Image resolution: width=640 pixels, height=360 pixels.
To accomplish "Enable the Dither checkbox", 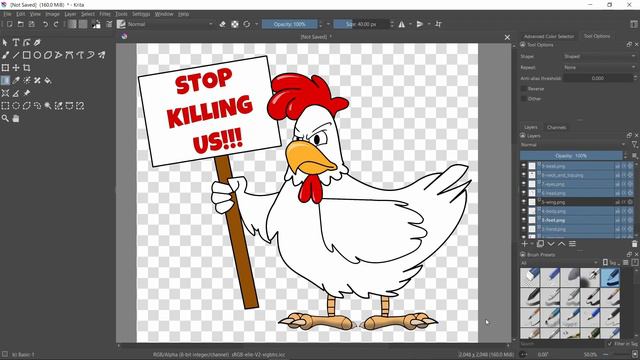I will pos(524,98).
